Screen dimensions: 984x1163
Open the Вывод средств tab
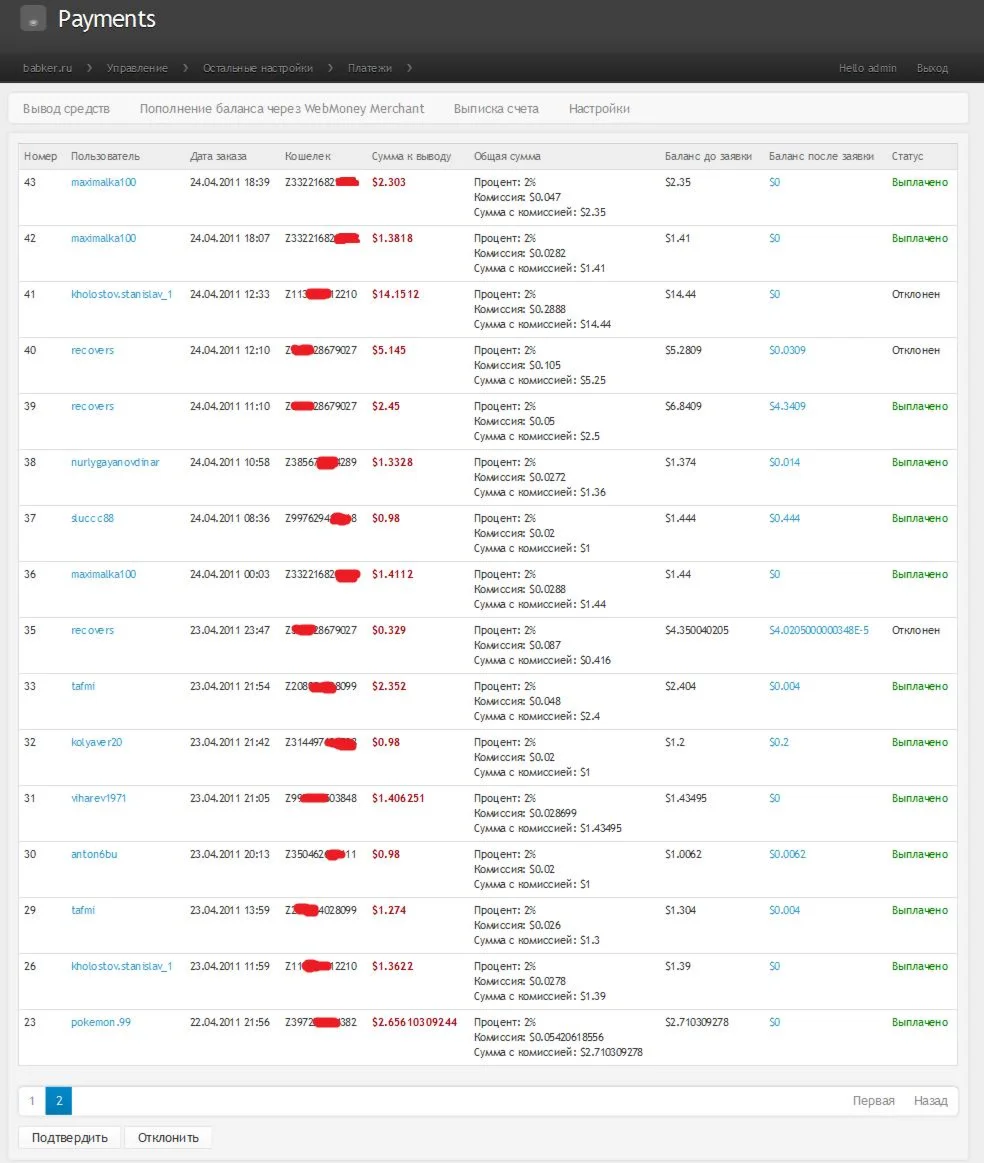66,109
